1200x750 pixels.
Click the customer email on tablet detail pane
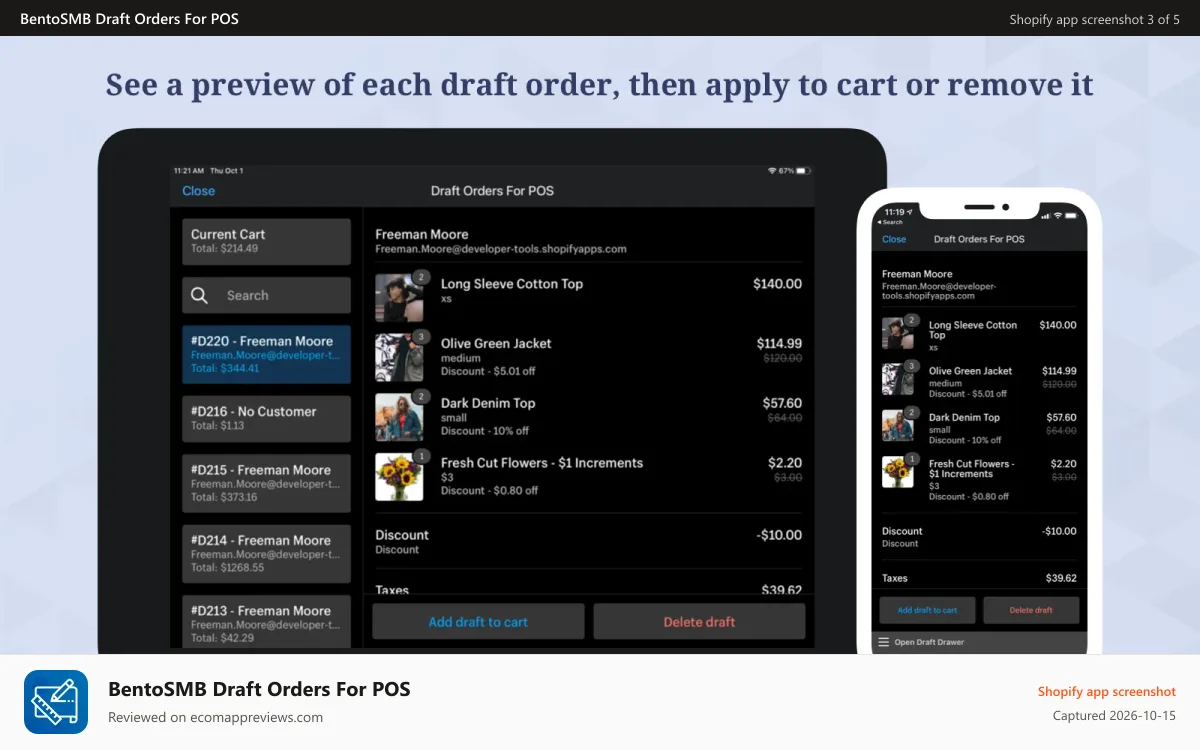tap(501, 249)
